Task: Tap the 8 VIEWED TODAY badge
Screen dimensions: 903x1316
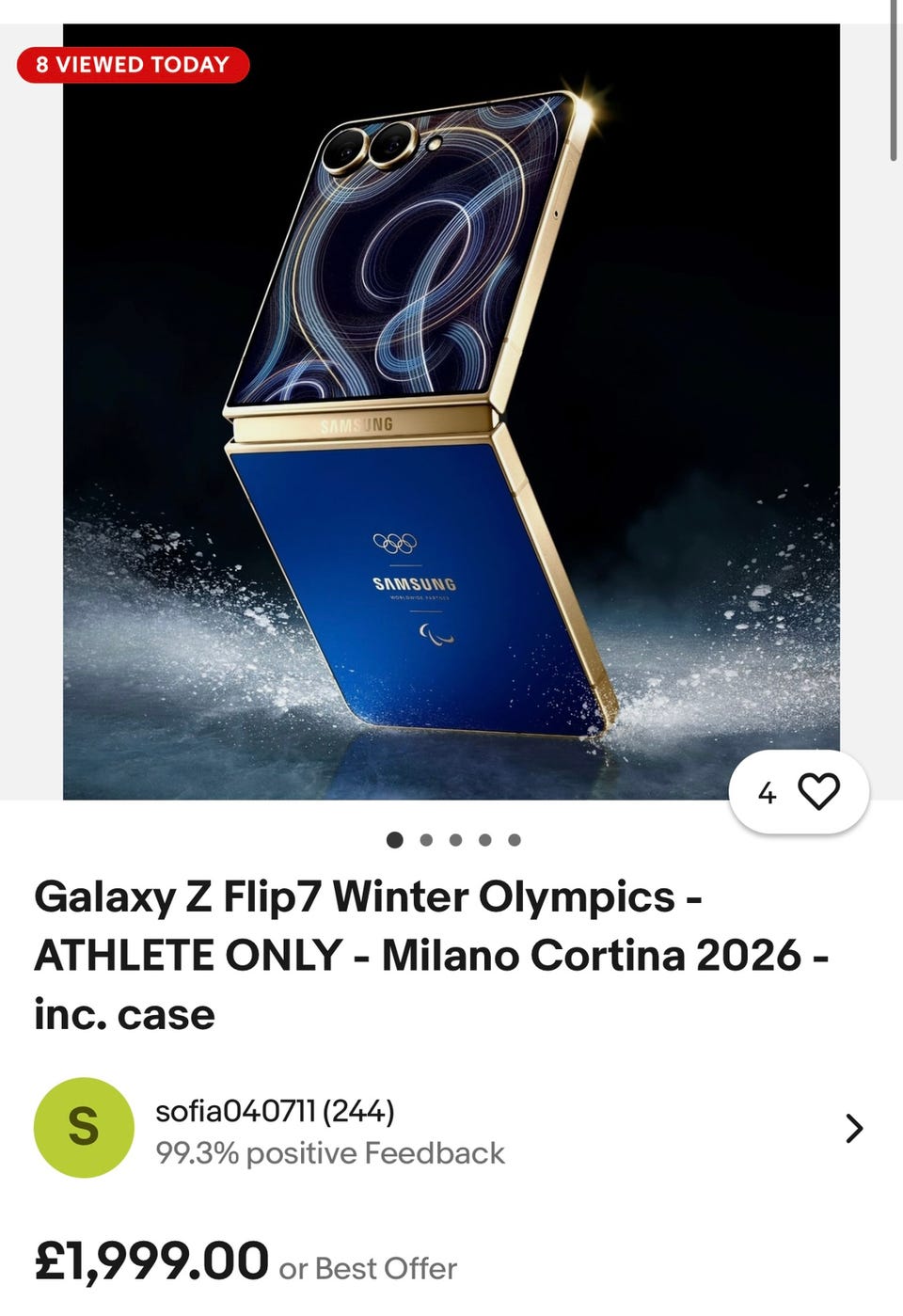Action: pyautogui.click(x=133, y=65)
